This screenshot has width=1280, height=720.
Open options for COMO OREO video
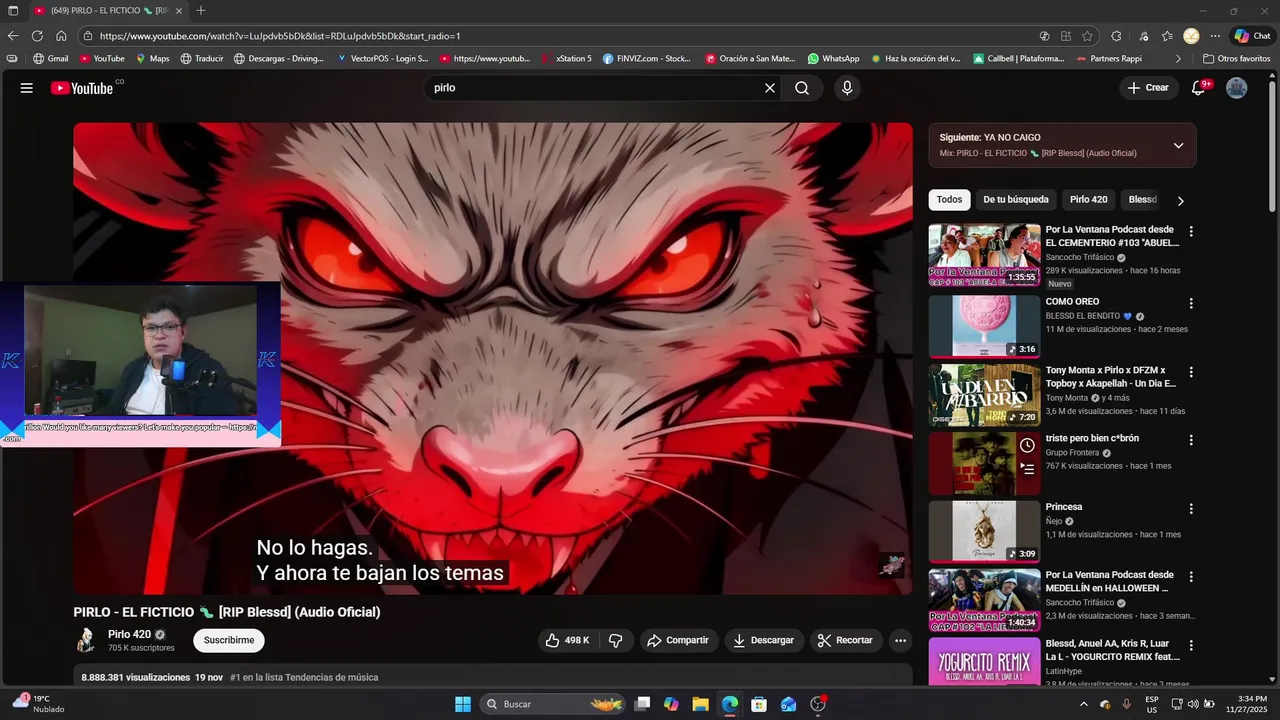pyautogui.click(x=1190, y=303)
